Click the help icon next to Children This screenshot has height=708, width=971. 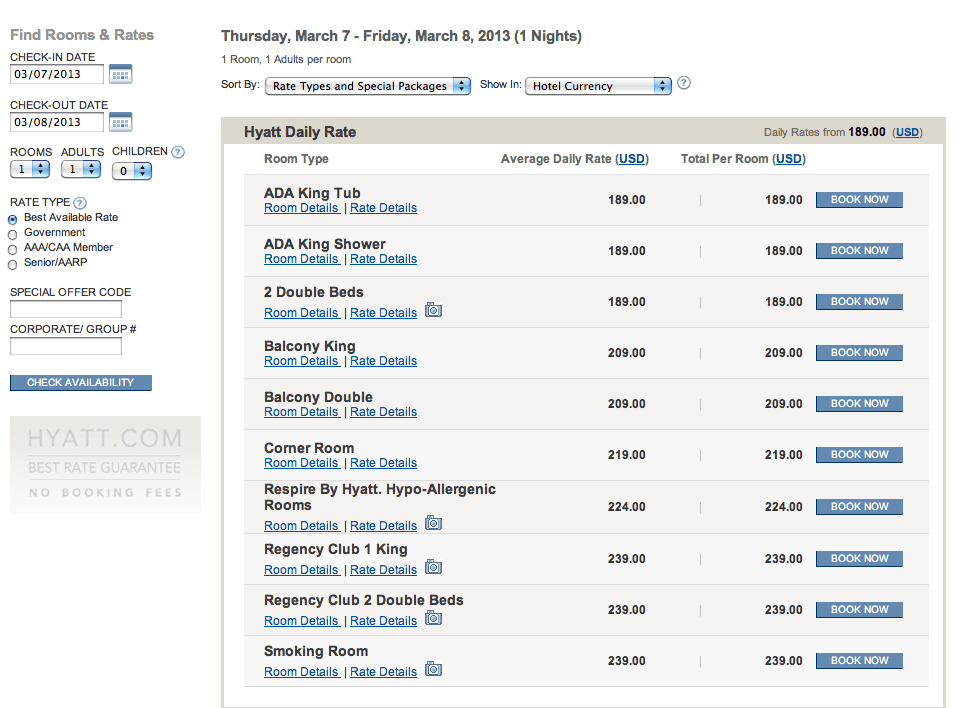[x=178, y=152]
